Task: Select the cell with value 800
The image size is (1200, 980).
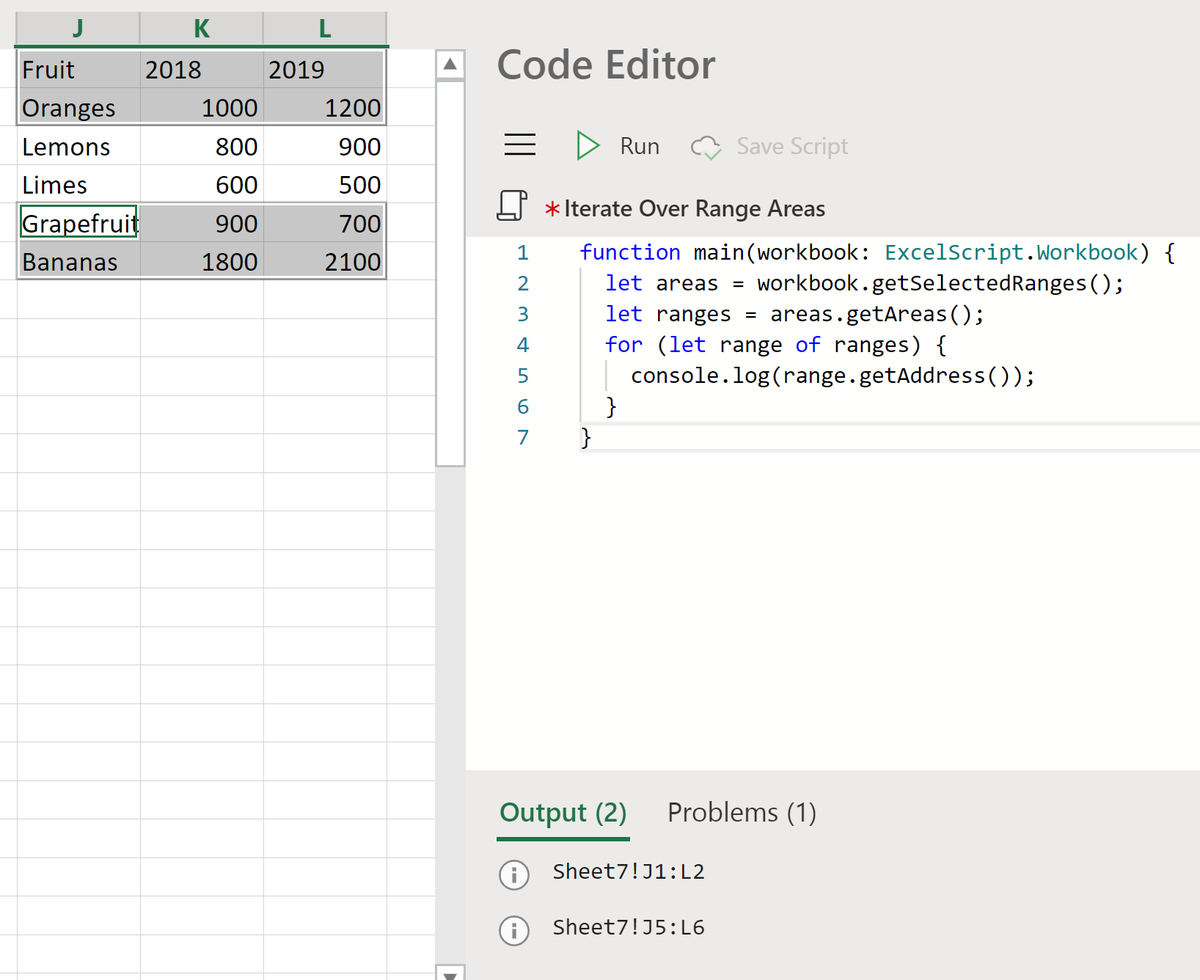Action: (202, 147)
